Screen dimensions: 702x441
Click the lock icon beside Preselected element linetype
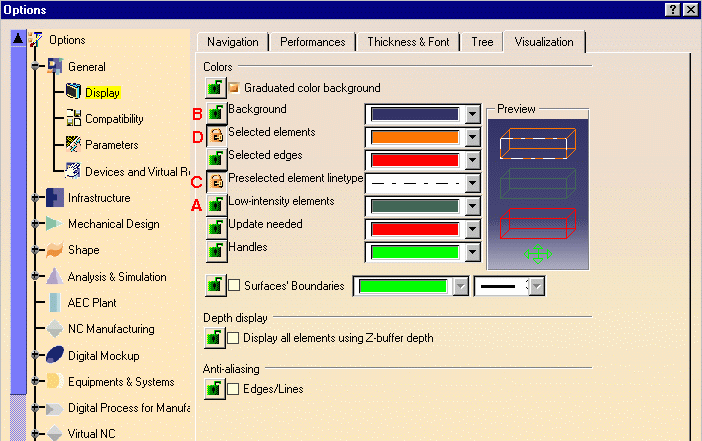(216, 182)
